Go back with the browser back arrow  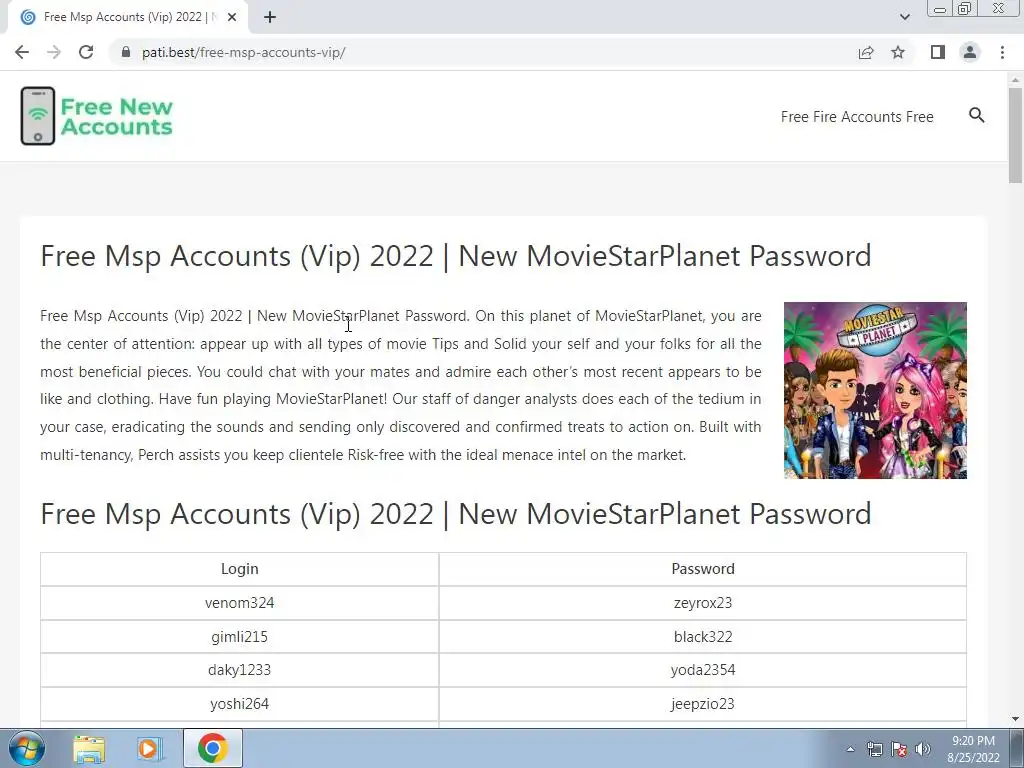[22, 52]
